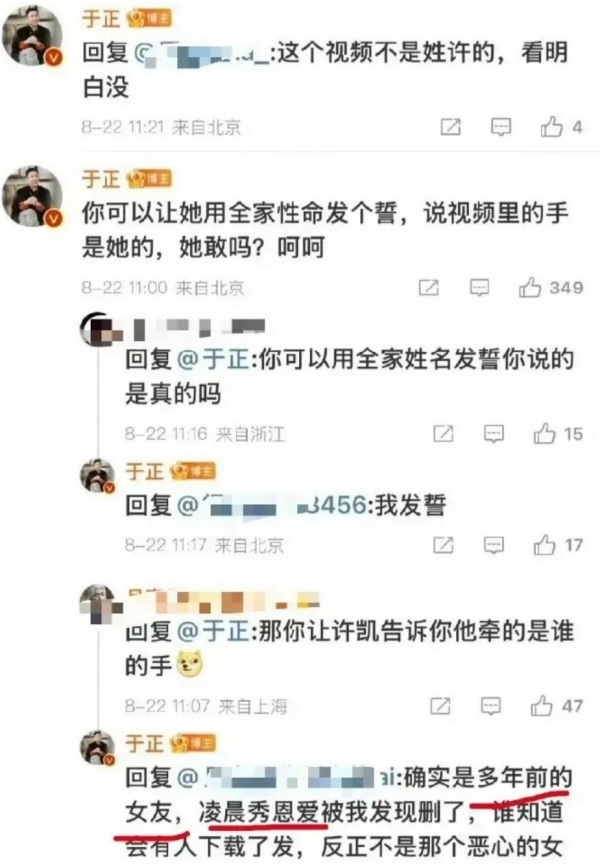The height and width of the screenshot is (864, 600).
Task: Open 于正 username in the second comment
Action: (x=101, y=179)
